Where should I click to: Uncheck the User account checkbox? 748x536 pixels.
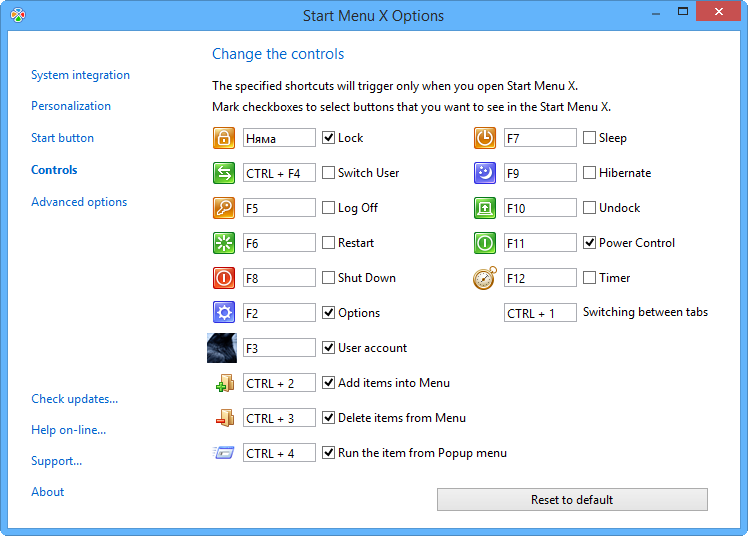pos(328,348)
